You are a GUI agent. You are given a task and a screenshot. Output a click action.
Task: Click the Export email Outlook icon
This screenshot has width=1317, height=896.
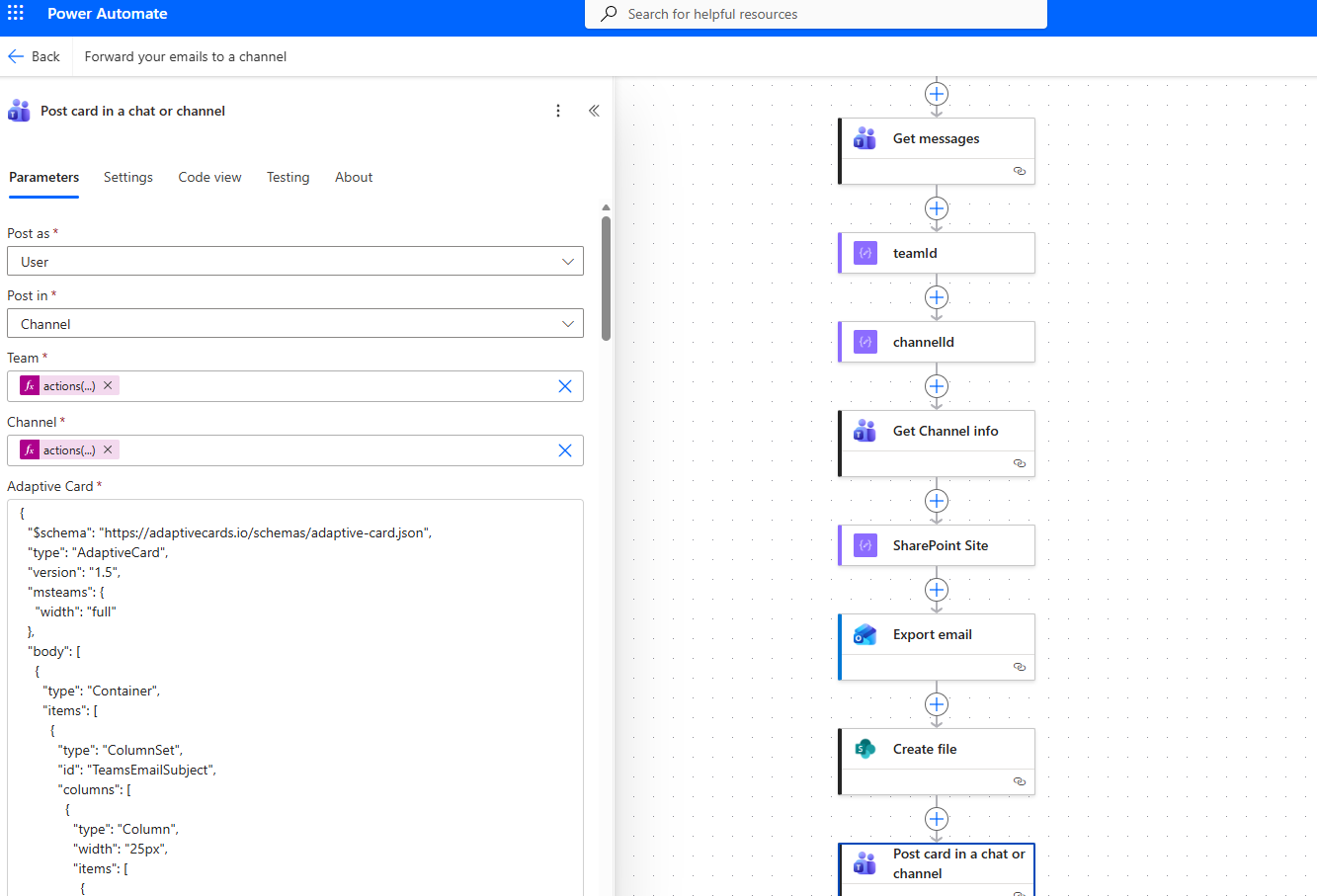point(865,635)
